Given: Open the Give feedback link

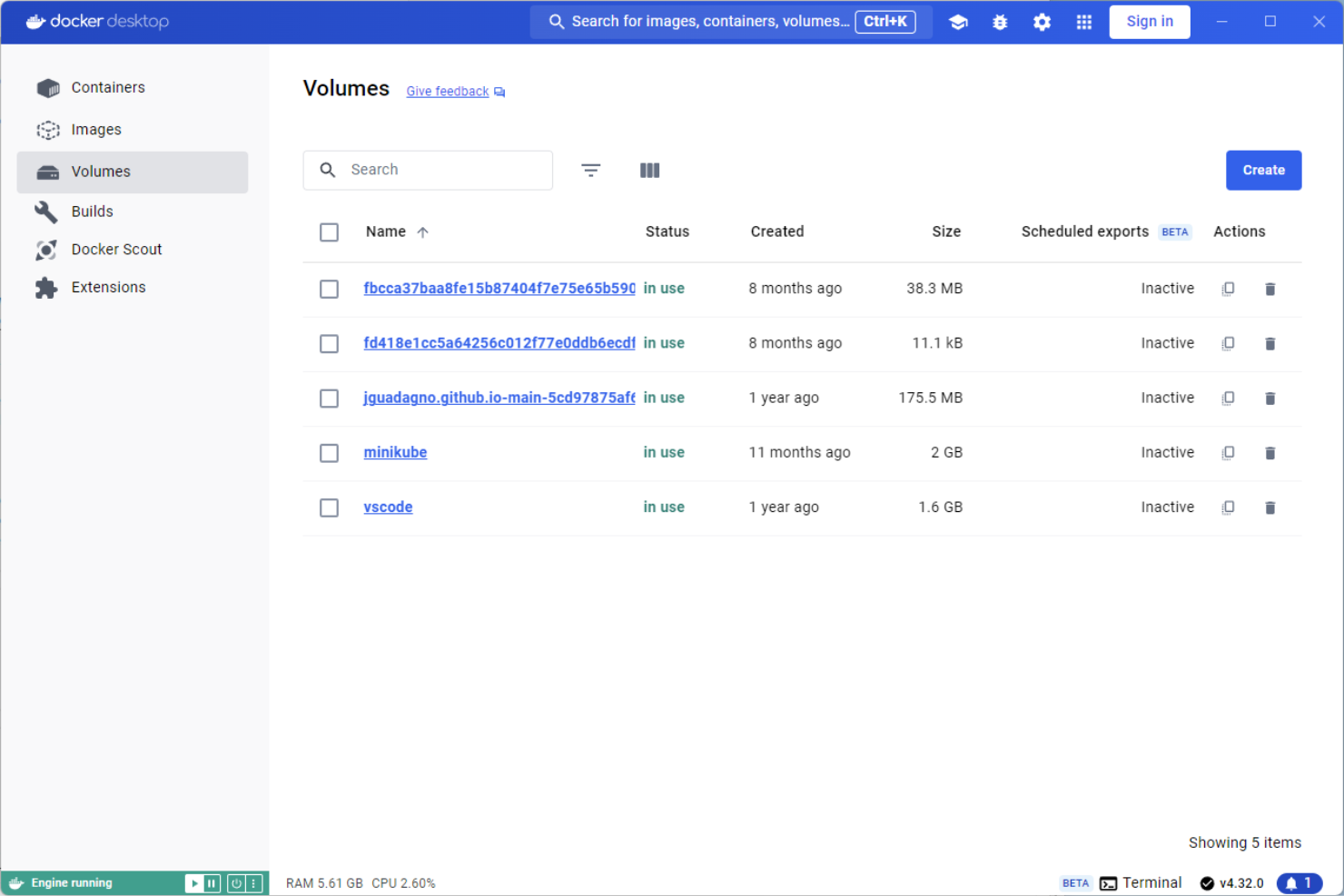Looking at the screenshot, I should click(x=447, y=91).
